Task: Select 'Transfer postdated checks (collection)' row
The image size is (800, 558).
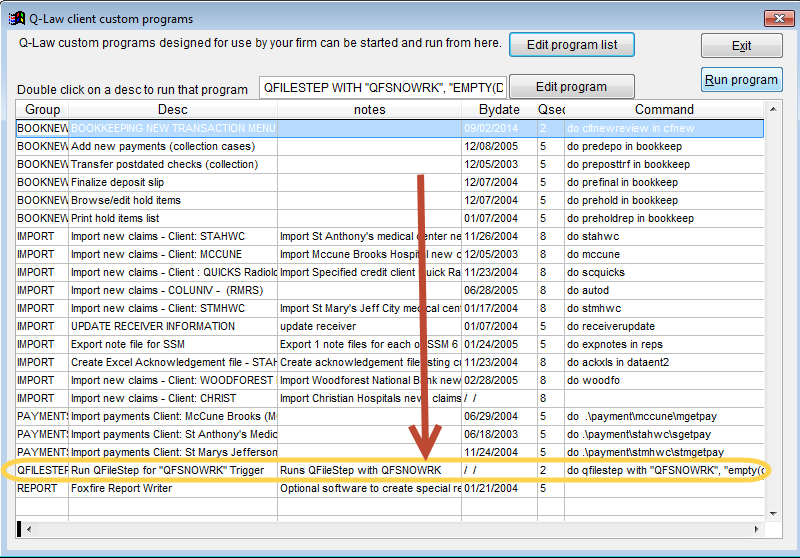Action: [390, 164]
